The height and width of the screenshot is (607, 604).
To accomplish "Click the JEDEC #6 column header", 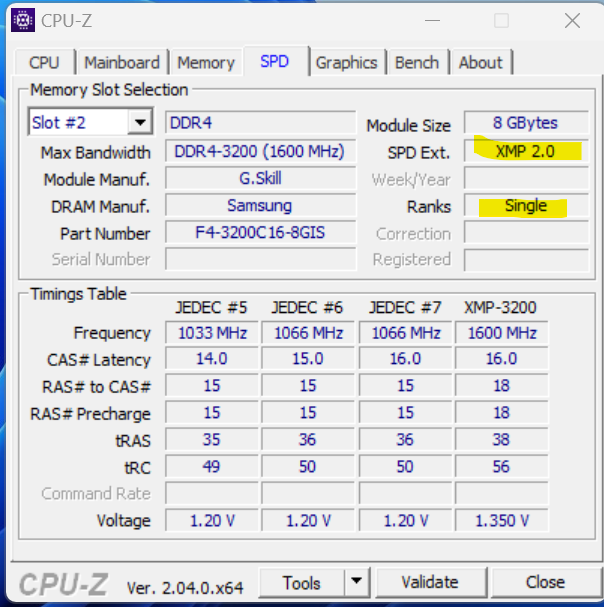I will pos(307,308).
